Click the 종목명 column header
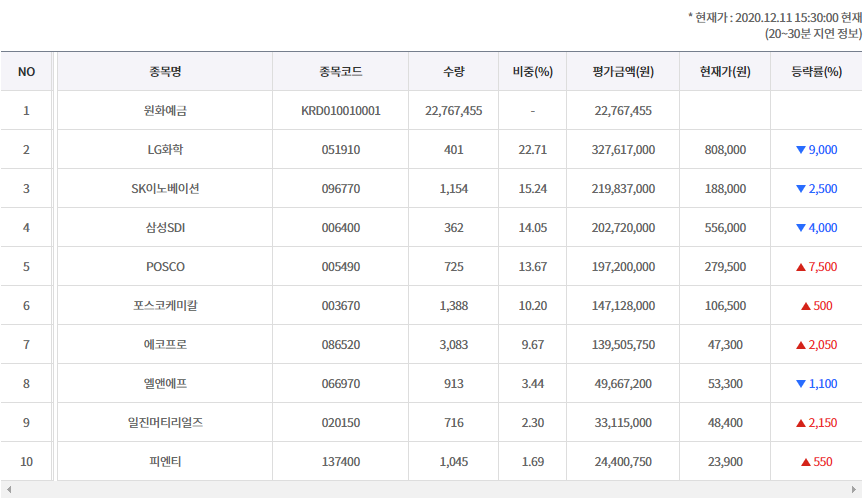865x500 pixels. [x=165, y=72]
